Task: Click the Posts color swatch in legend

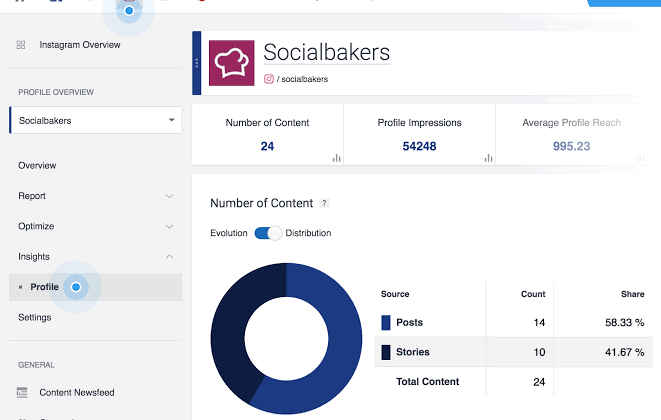Action: click(x=386, y=322)
